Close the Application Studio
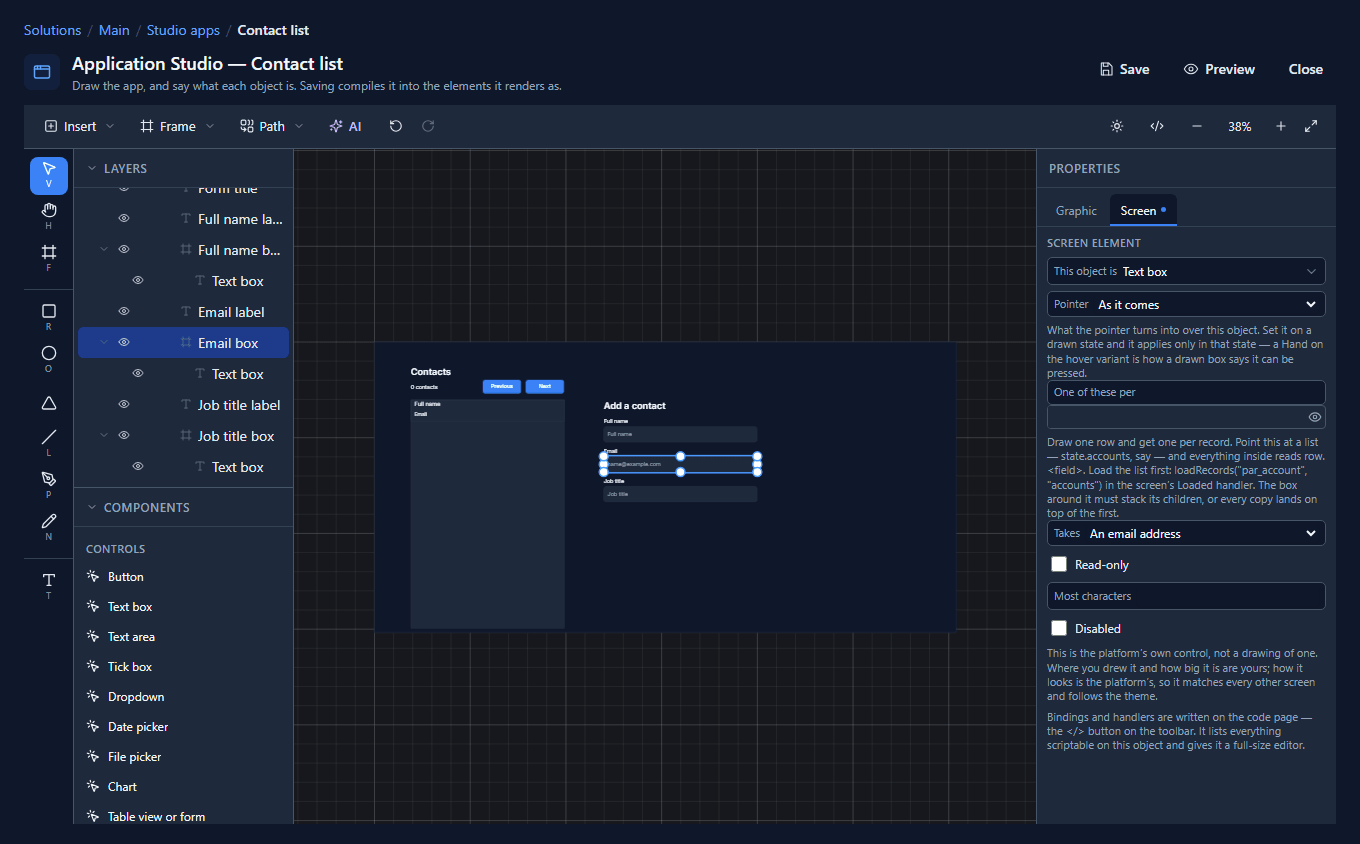The height and width of the screenshot is (844, 1360). 1306,69
